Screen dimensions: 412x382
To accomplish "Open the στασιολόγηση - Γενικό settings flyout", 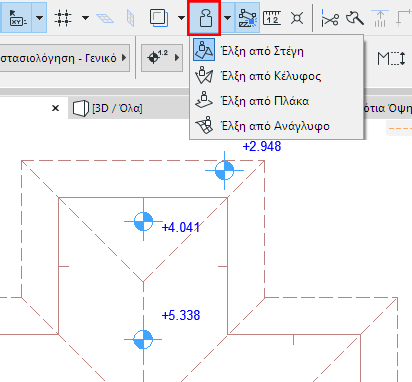I will pyautogui.click(x=64, y=58).
